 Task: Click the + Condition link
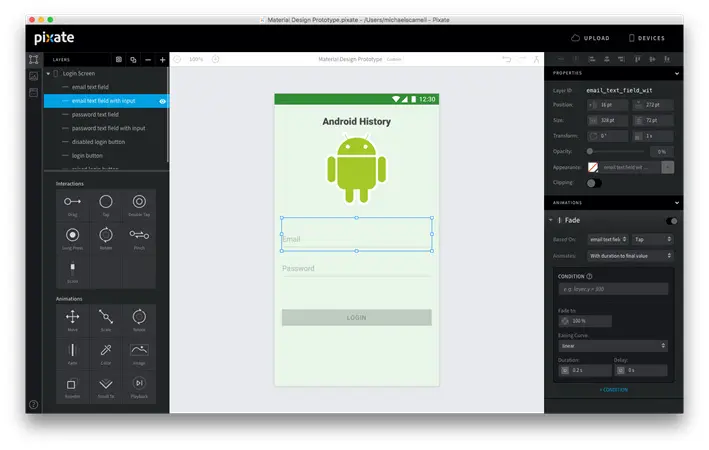click(614, 390)
